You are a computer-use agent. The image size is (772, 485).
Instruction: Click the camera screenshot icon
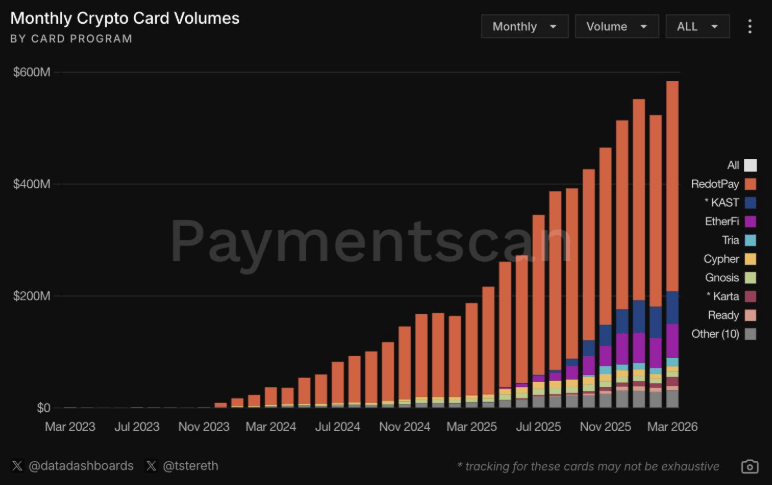click(749, 466)
